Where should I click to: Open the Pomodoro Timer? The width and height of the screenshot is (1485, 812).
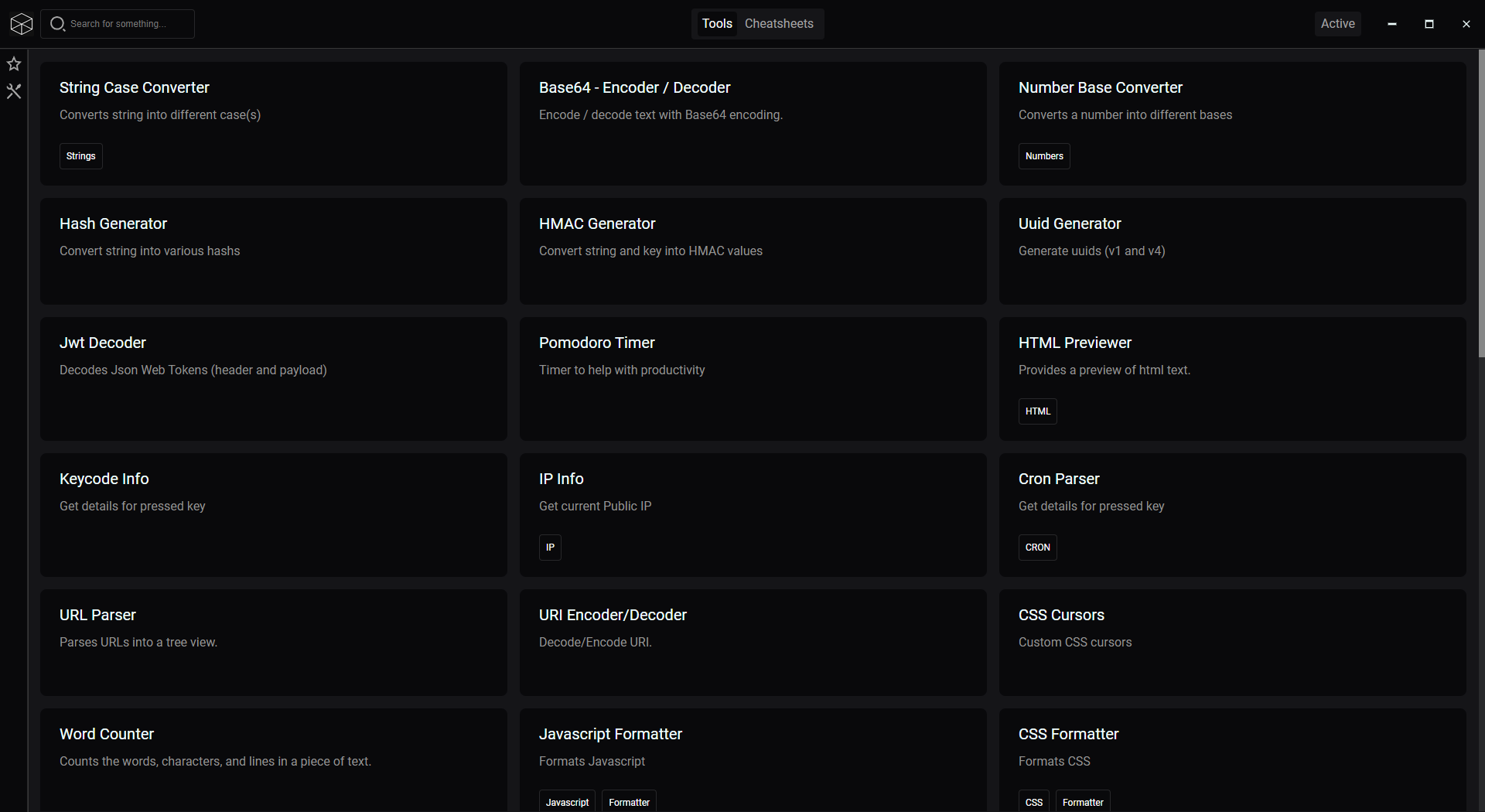pos(753,378)
